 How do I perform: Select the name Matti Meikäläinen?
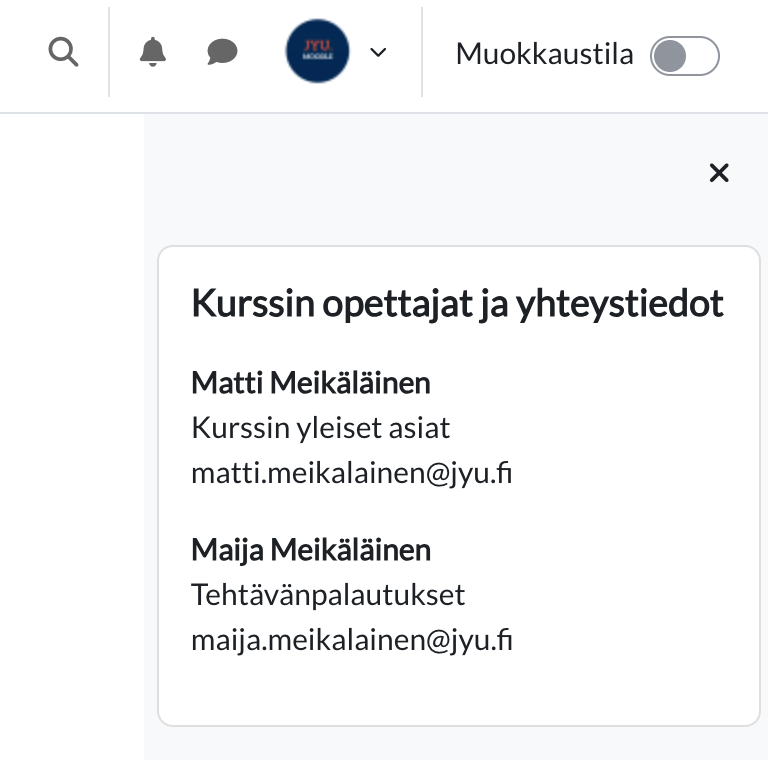click(310, 382)
